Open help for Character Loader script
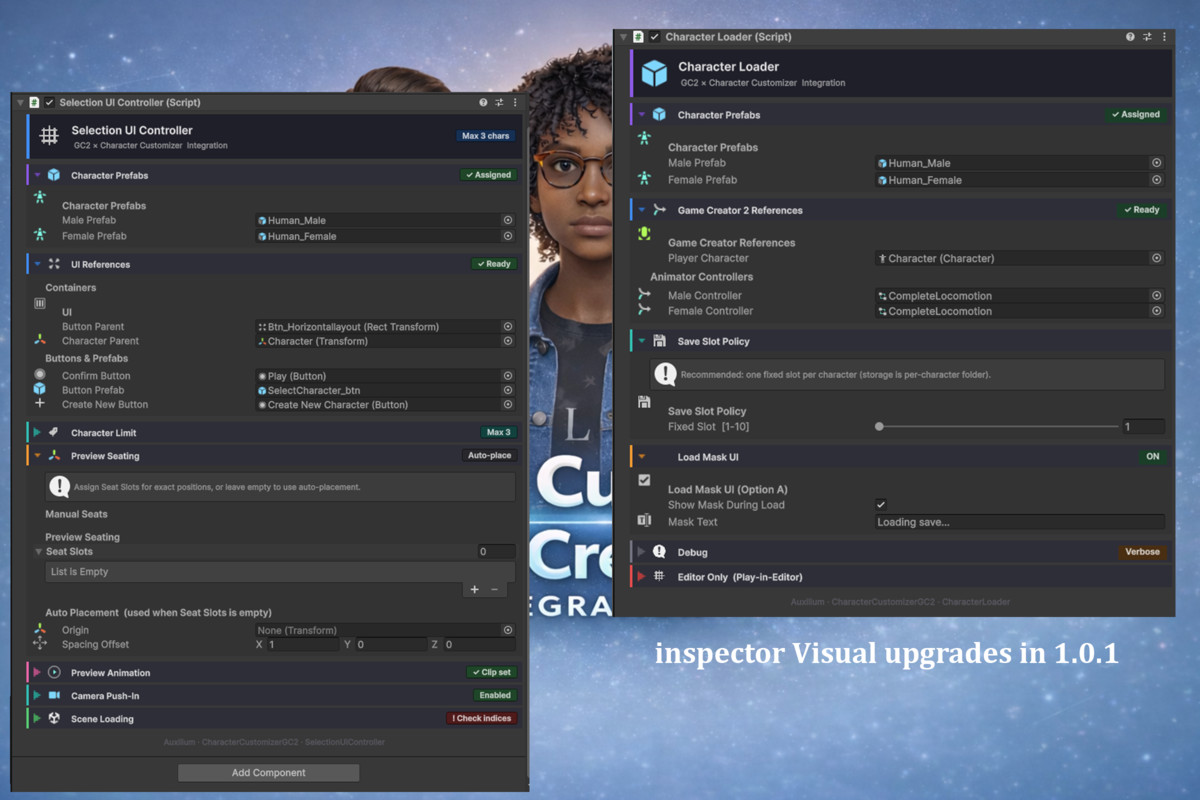The width and height of the screenshot is (1200, 800). (x=1130, y=36)
